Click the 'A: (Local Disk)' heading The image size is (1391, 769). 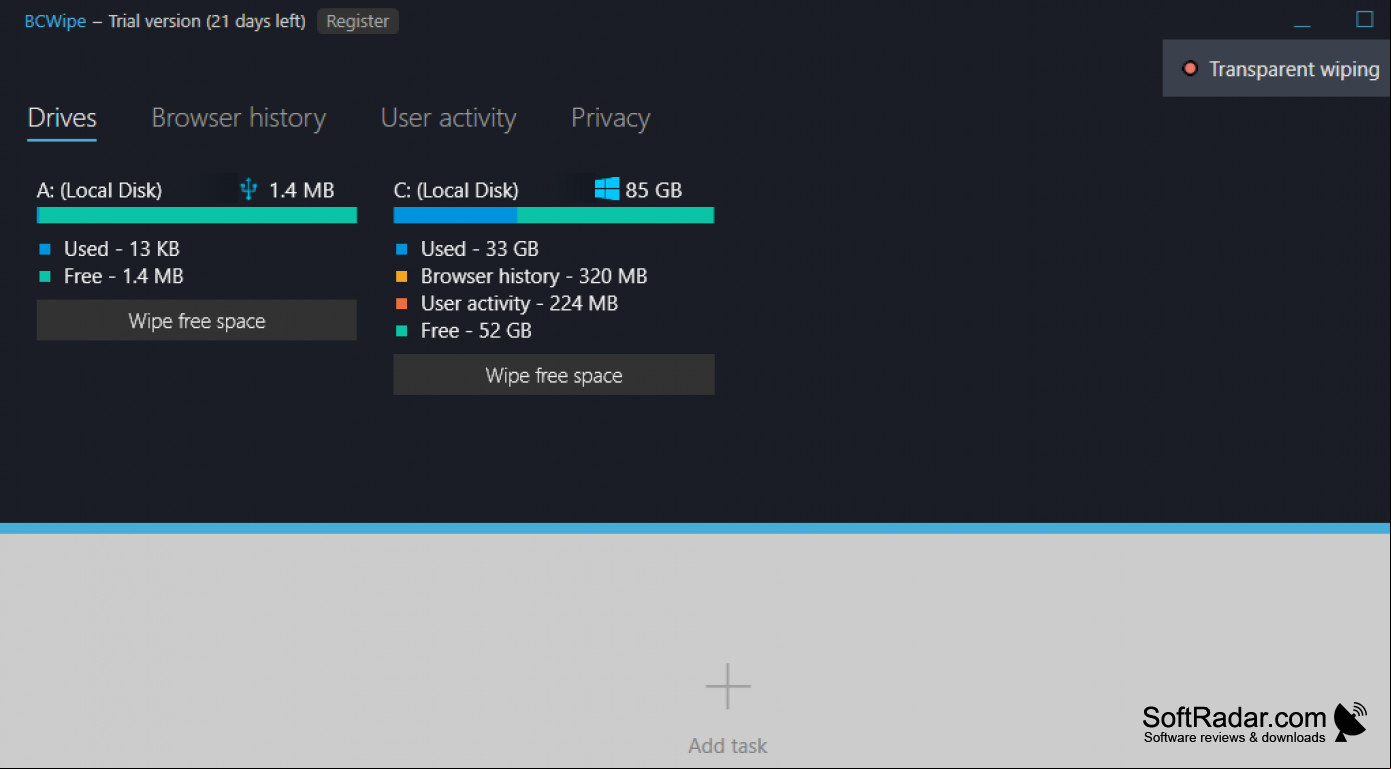coord(99,190)
